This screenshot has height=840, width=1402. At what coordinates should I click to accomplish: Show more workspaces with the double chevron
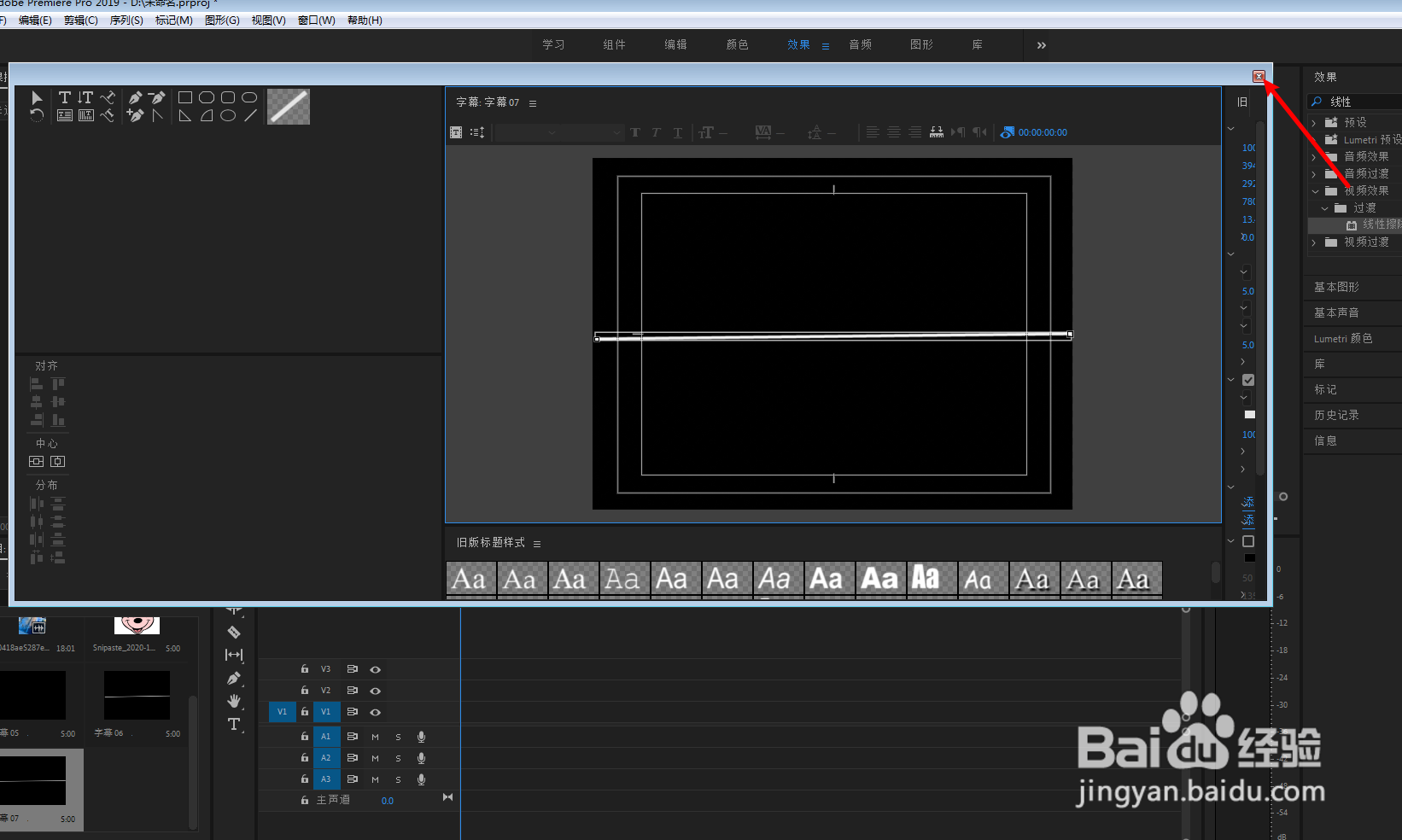click(1042, 45)
